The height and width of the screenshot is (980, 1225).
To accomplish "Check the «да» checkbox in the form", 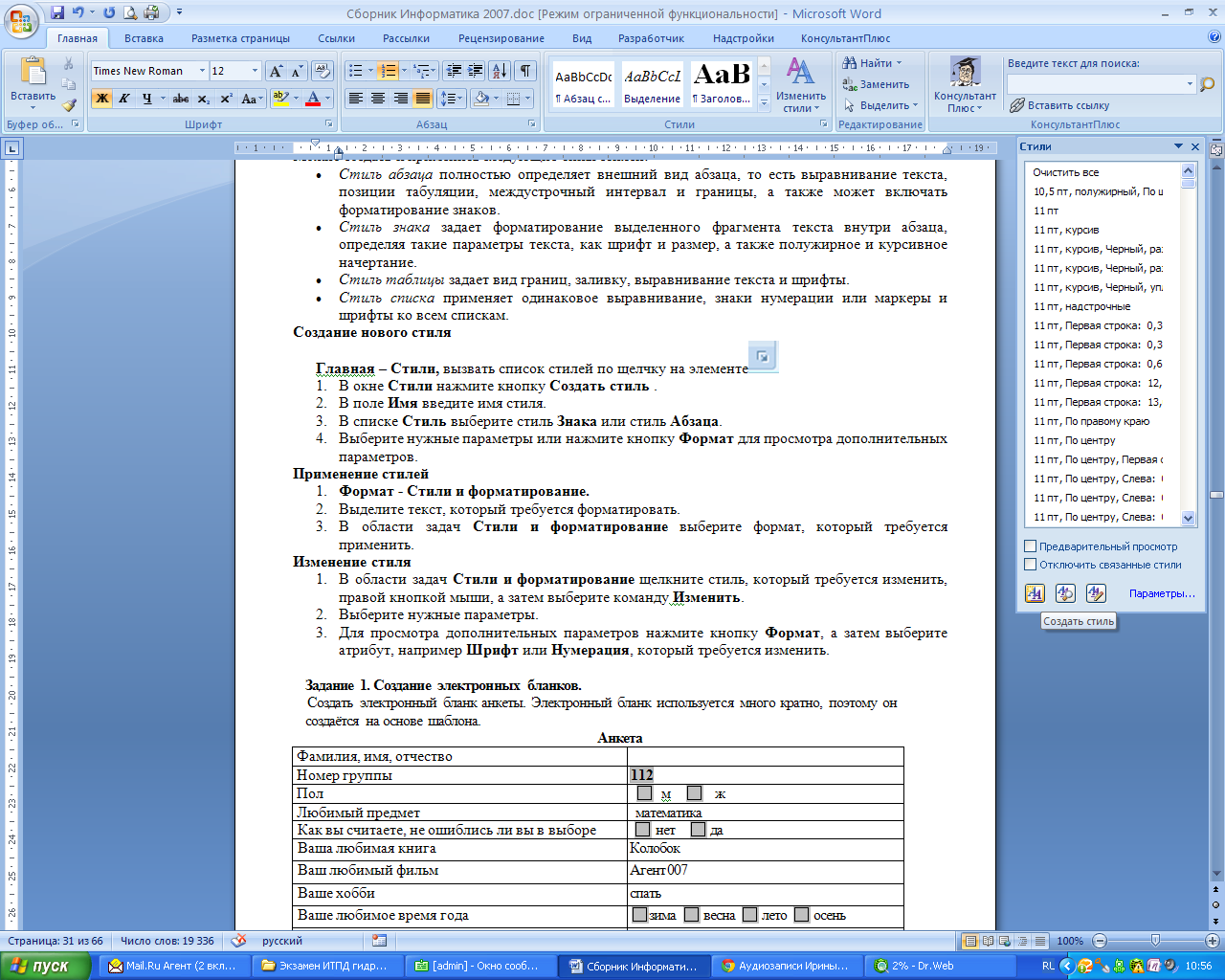I will (699, 830).
